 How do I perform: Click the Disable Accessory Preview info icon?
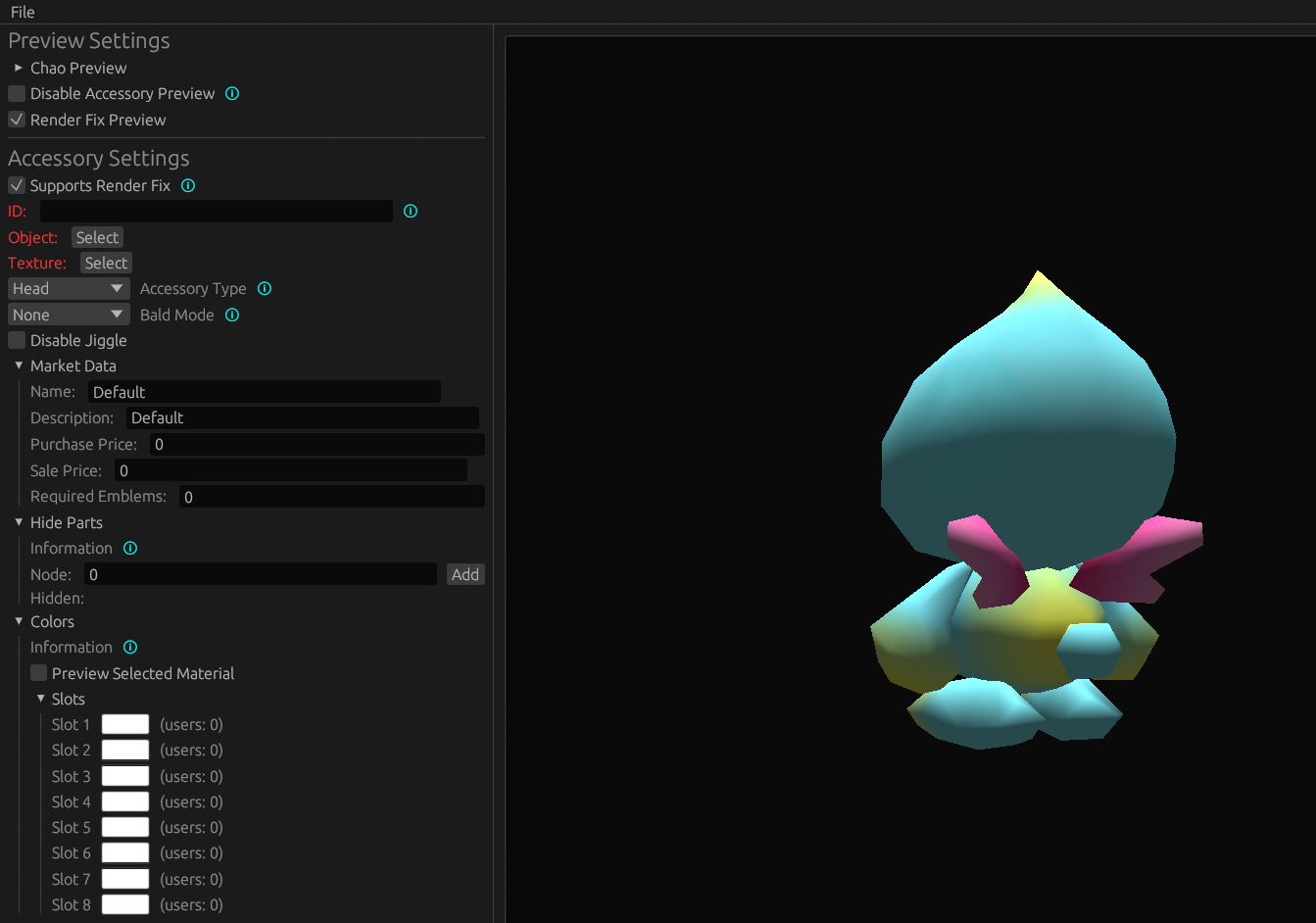[x=231, y=93]
